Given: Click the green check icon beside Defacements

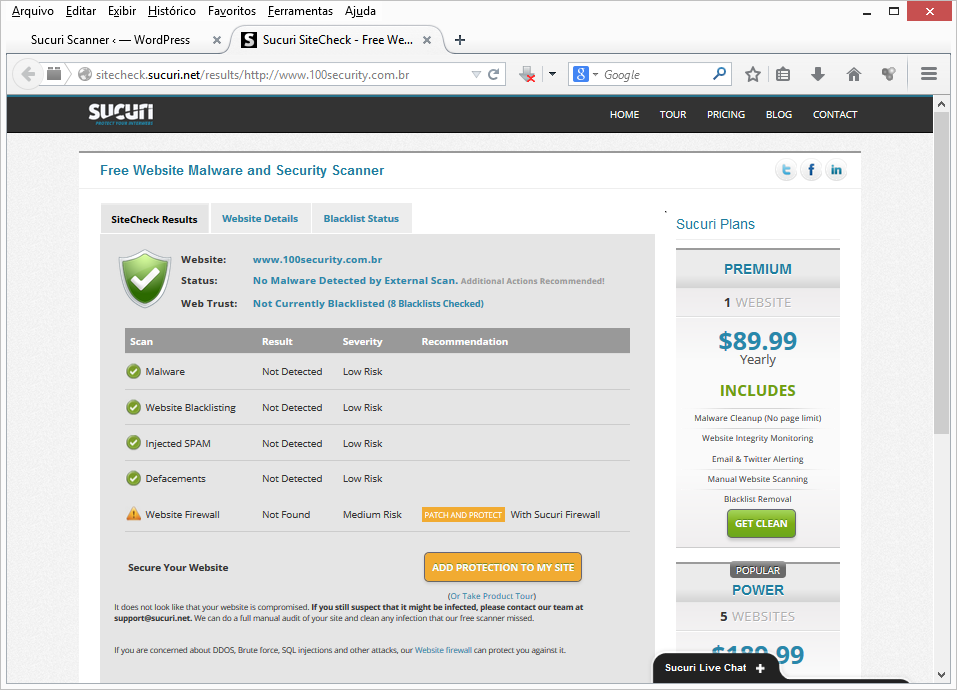Looking at the screenshot, I should coord(133,478).
